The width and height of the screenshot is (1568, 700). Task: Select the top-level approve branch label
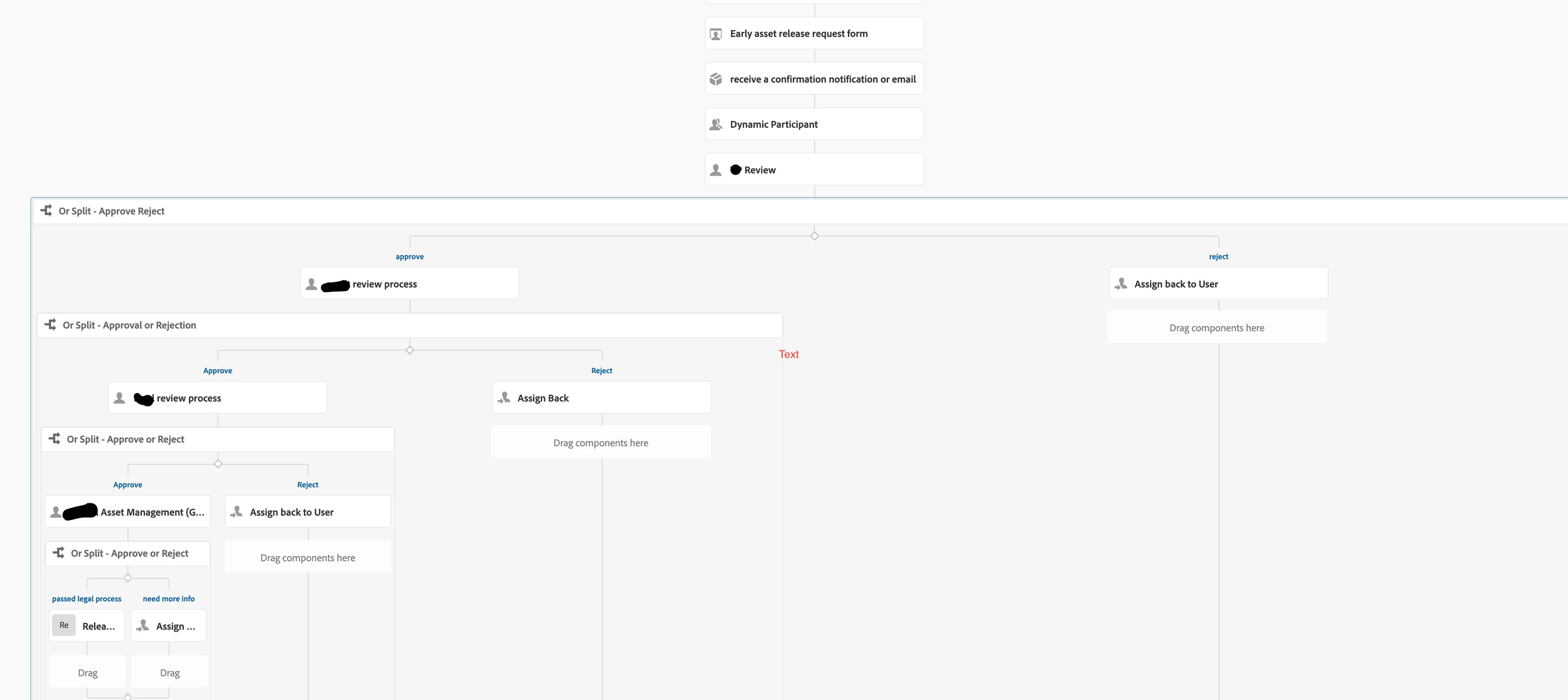pyautogui.click(x=410, y=257)
